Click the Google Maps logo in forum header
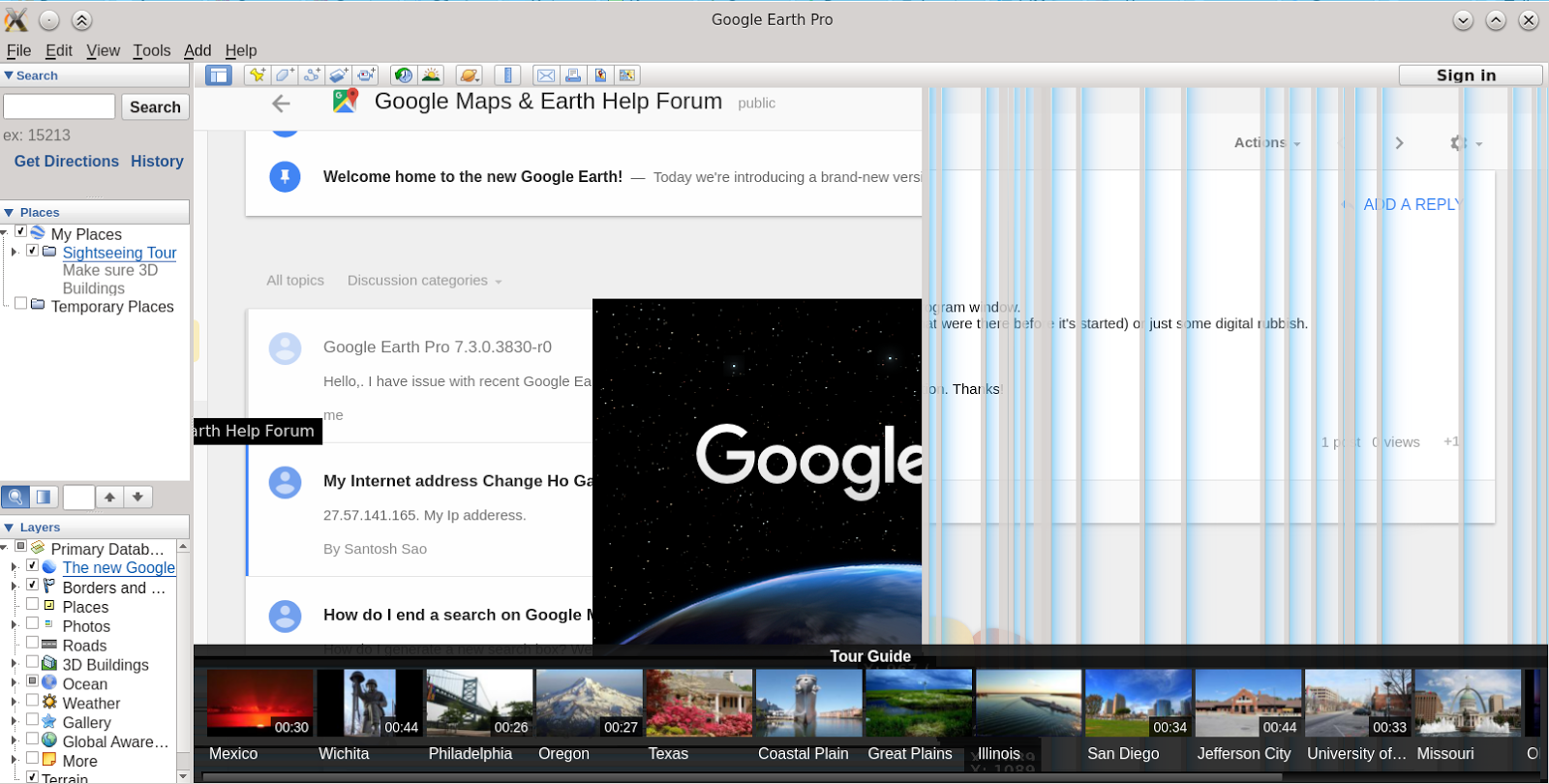 [x=346, y=101]
